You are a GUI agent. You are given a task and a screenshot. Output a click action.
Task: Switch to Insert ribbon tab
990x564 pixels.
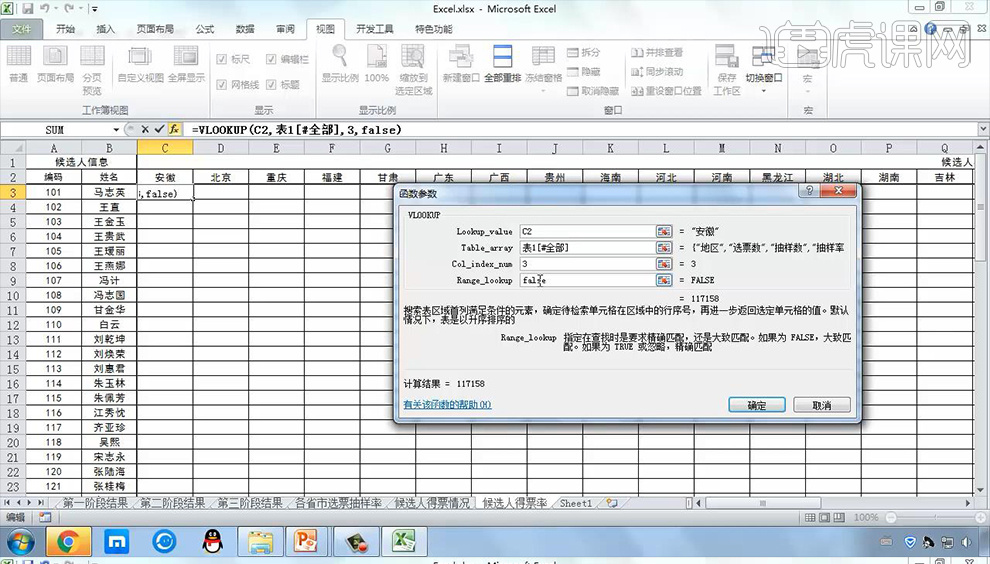pos(105,29)
